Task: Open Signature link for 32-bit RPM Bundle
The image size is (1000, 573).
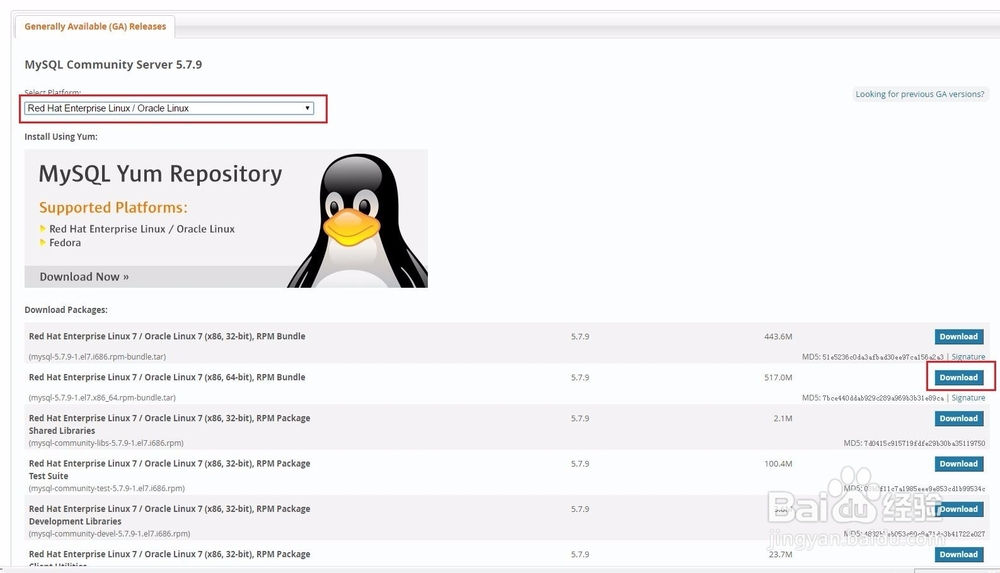Action: tap(968, 357)
